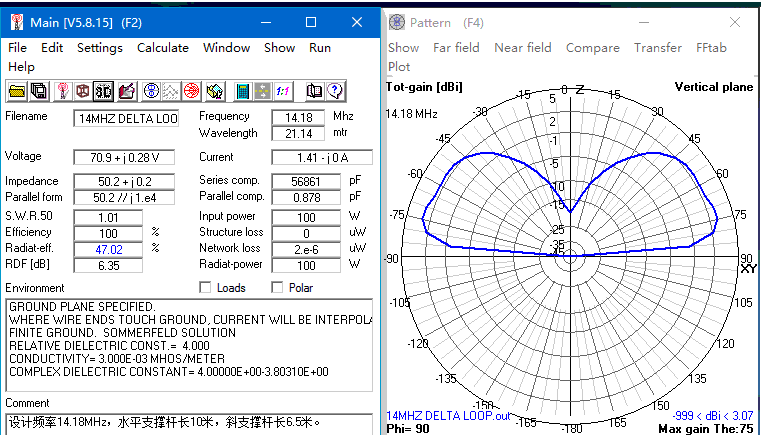Click the Structure loss value 0
This screenshot has height=435, width=761.
pyautogui.click(x=306, y=234)
